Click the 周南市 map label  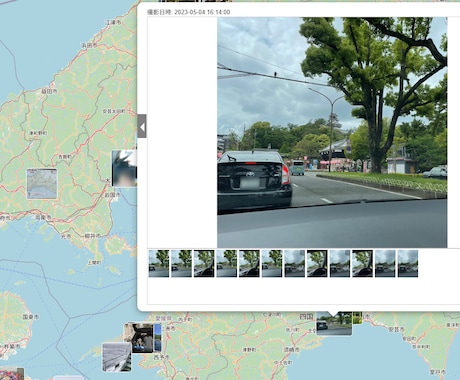pos(43,218)
